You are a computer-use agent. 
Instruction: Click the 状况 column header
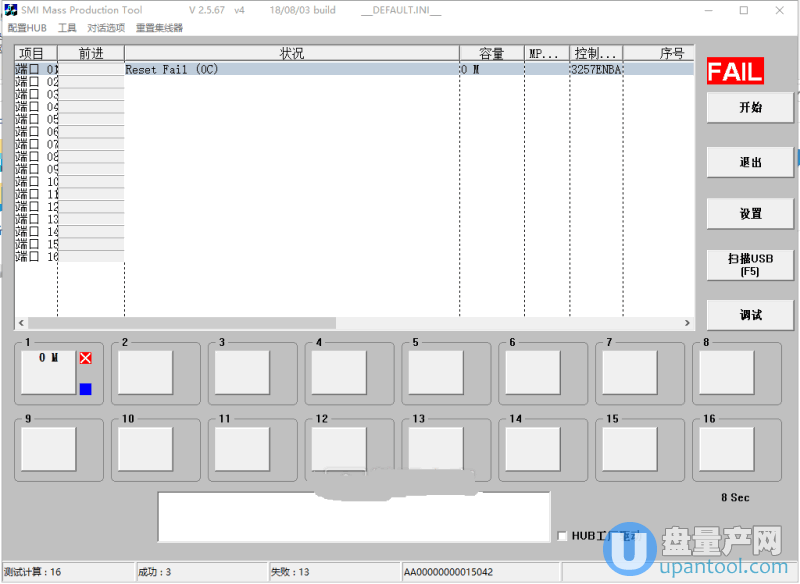[x=291, y=53]
